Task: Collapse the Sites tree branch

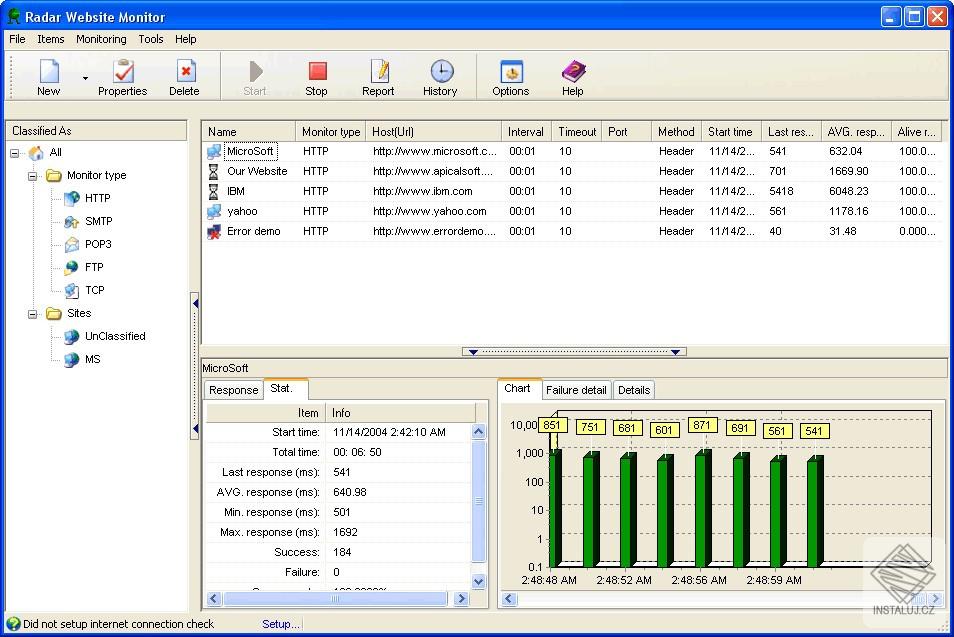Action: pos(33,313)
